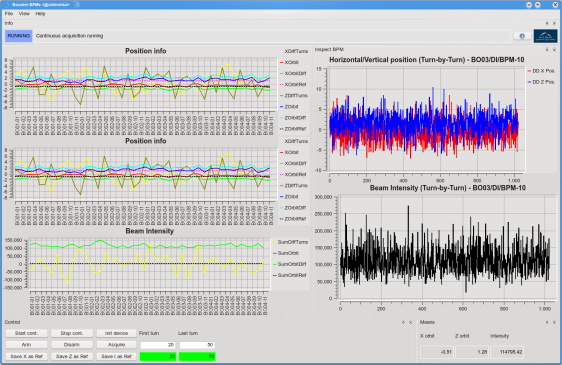Screen dimensions: 562x365
Task: Click the green Last turn readback value
Action: (197, 356)
